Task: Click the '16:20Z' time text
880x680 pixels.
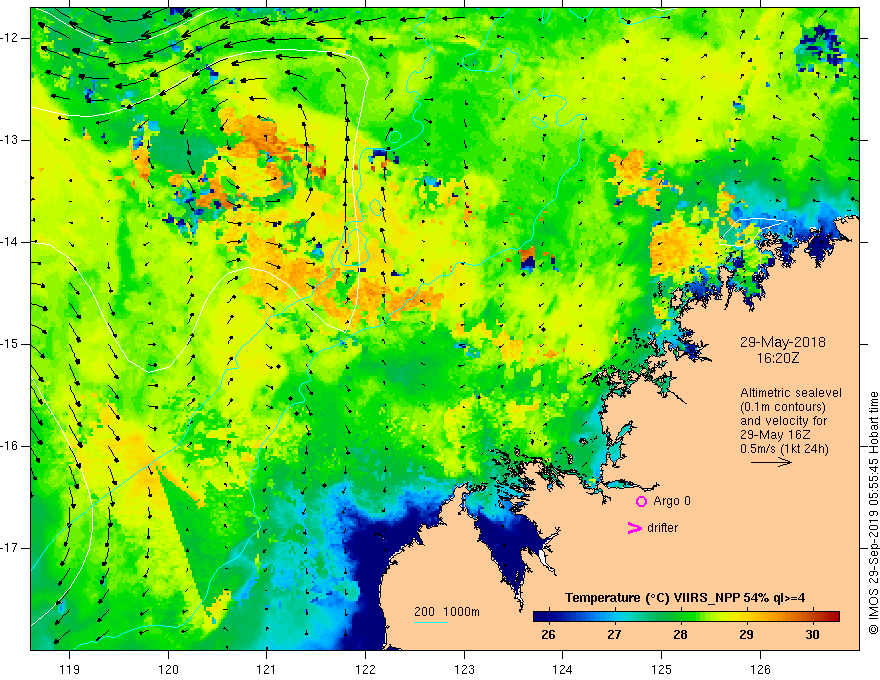Action: (x=777, y=357)
